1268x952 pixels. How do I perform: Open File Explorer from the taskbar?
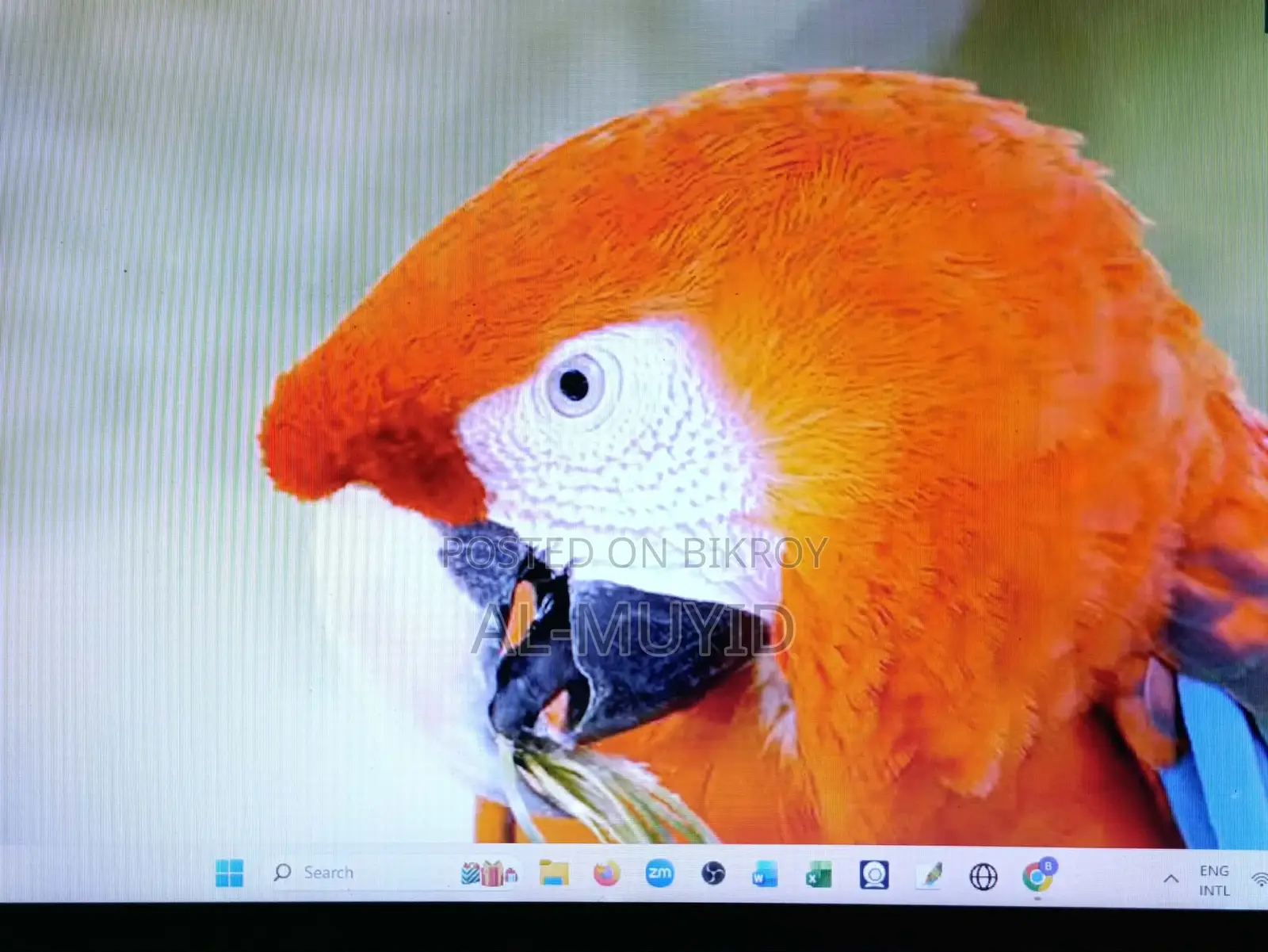click(554, 873)
